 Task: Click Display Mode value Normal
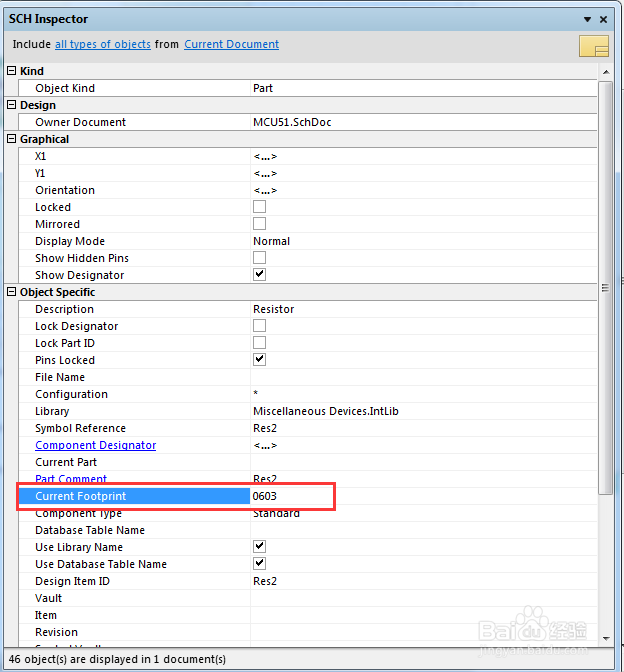[423, 241]
